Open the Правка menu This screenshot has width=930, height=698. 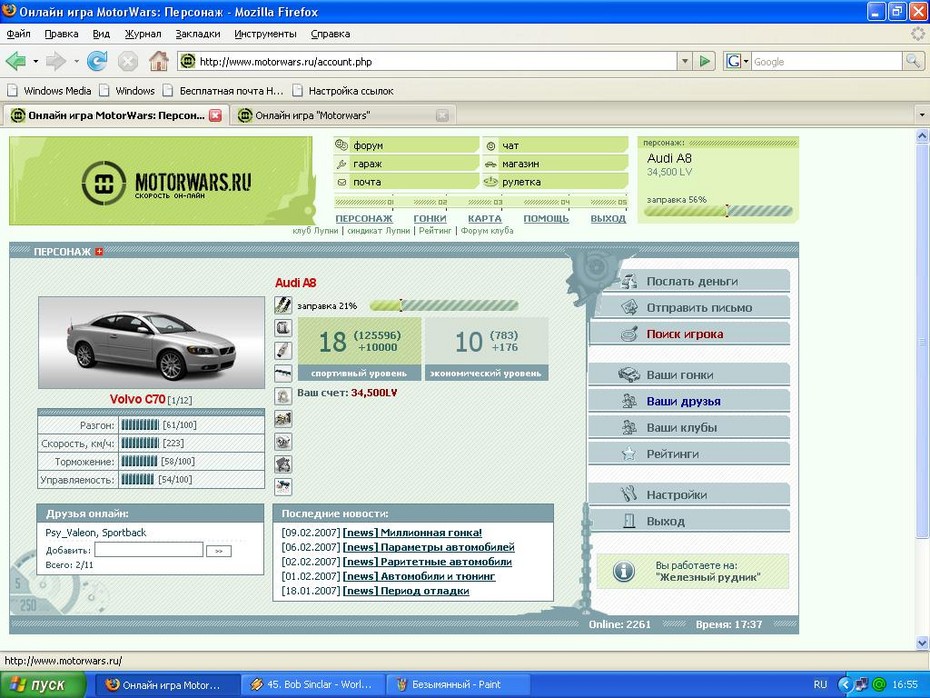point(61,34)
